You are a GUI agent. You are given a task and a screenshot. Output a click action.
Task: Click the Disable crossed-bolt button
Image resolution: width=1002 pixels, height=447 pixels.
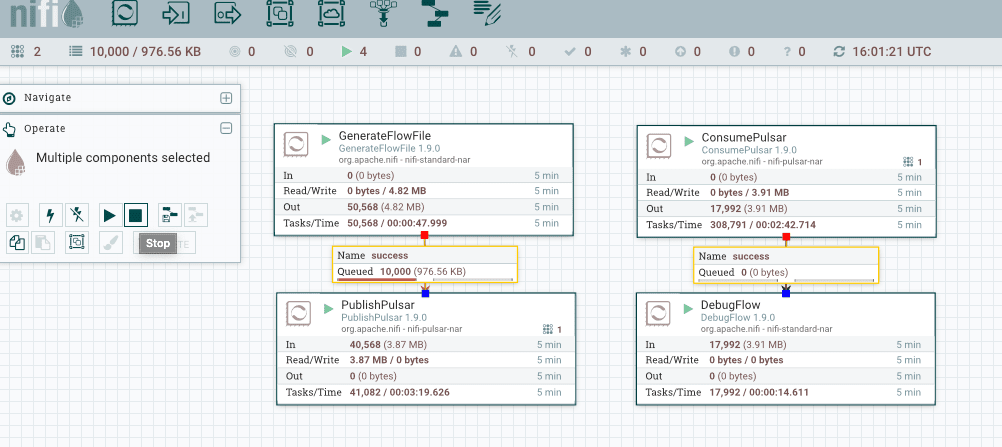[77, 216]
